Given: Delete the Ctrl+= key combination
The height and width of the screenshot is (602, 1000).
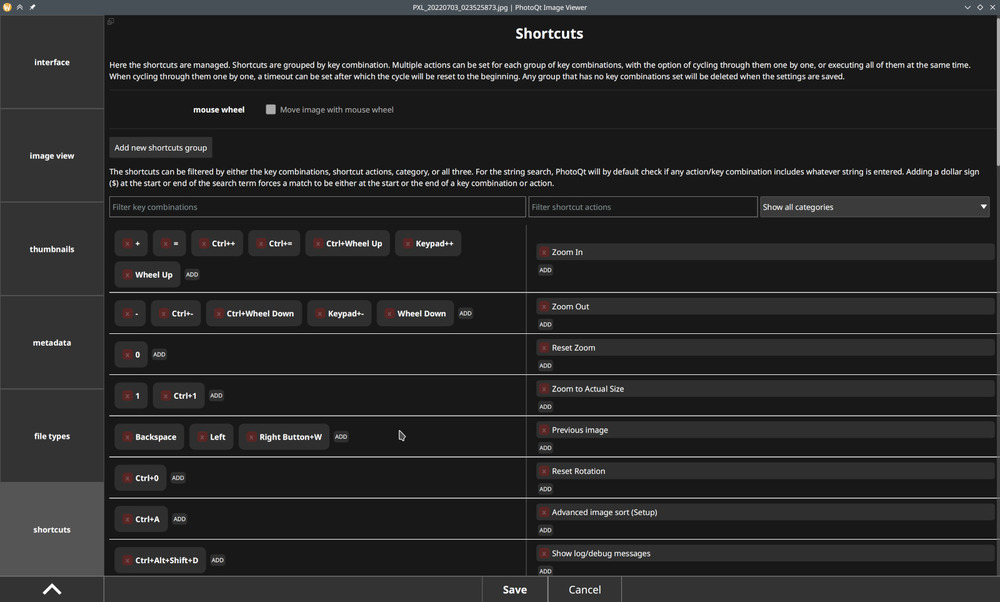Looking at the screenshot, I should point(261,244).
